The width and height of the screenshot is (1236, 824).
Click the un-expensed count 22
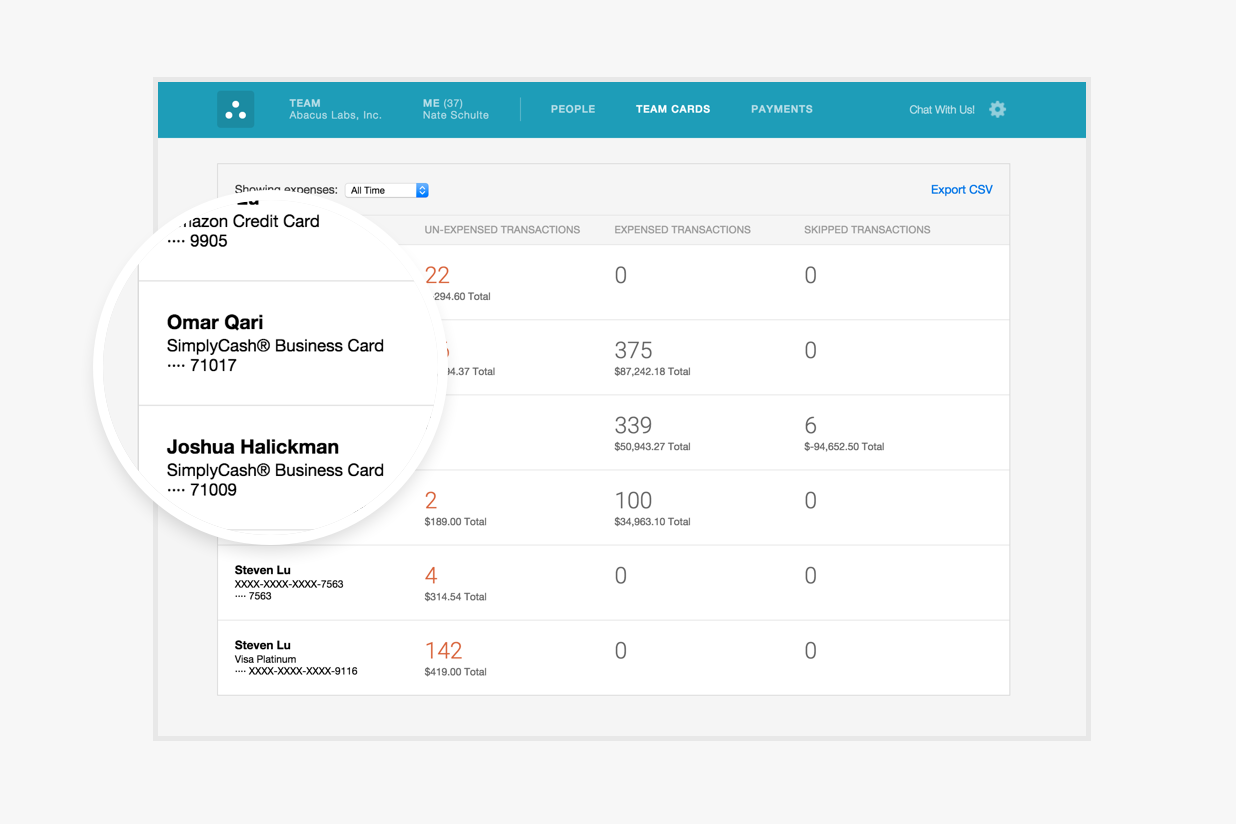[x=437, y=275]
